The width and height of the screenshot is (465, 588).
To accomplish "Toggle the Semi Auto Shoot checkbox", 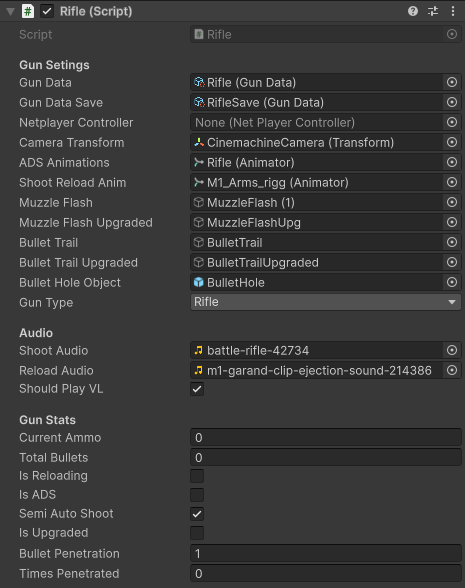I will [197, 514].
